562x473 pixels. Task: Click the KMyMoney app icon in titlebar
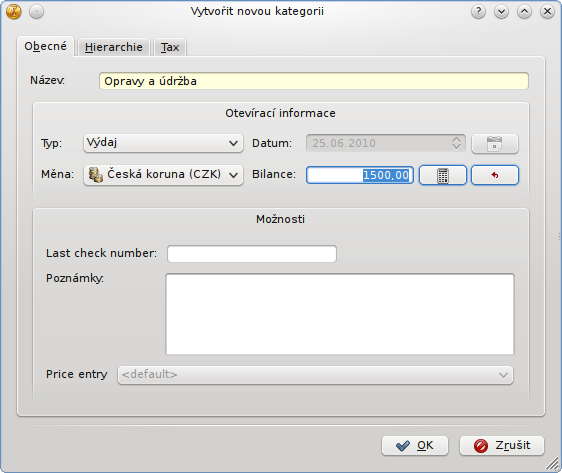pyautogui.click(x=14, y=12)
